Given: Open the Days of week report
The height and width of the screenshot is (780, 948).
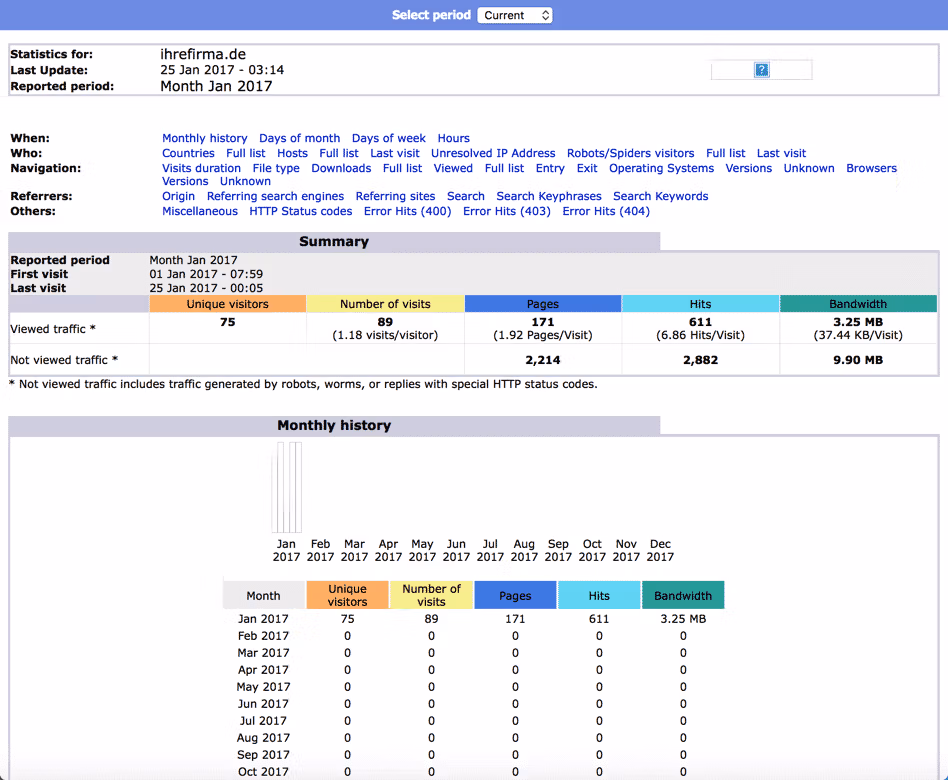Looking at the screenshot, I should tap(388, 138).
